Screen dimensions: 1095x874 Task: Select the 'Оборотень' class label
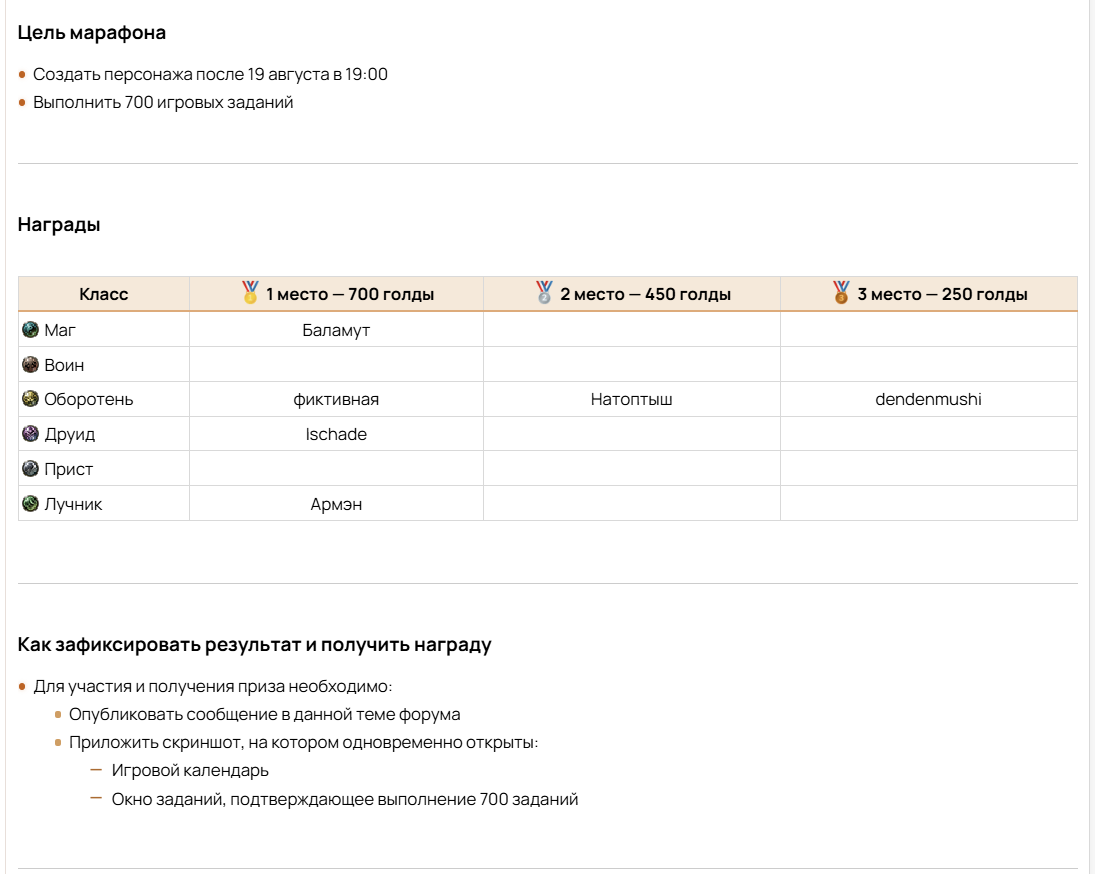(89, 399)
